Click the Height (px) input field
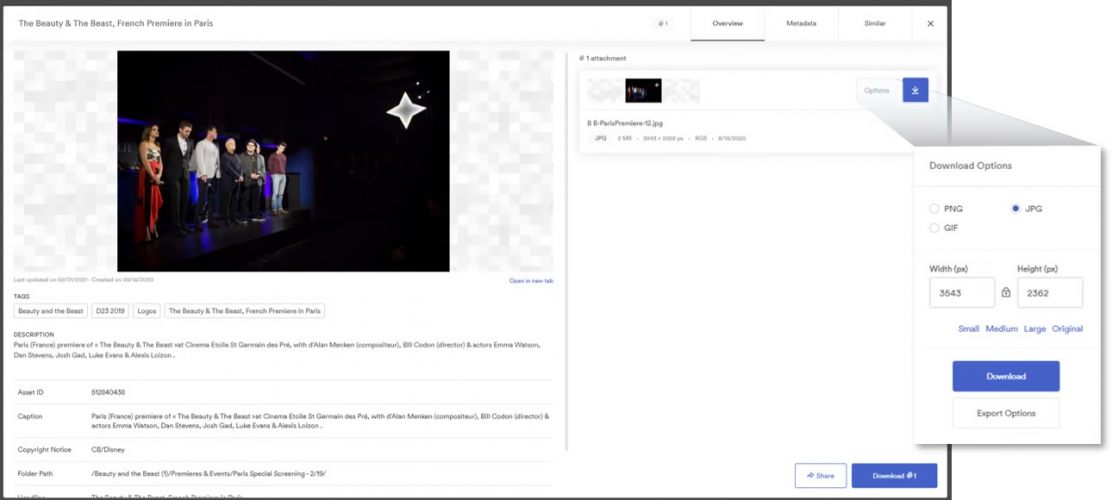1112x500 pixels. [x=1050, y=292]
